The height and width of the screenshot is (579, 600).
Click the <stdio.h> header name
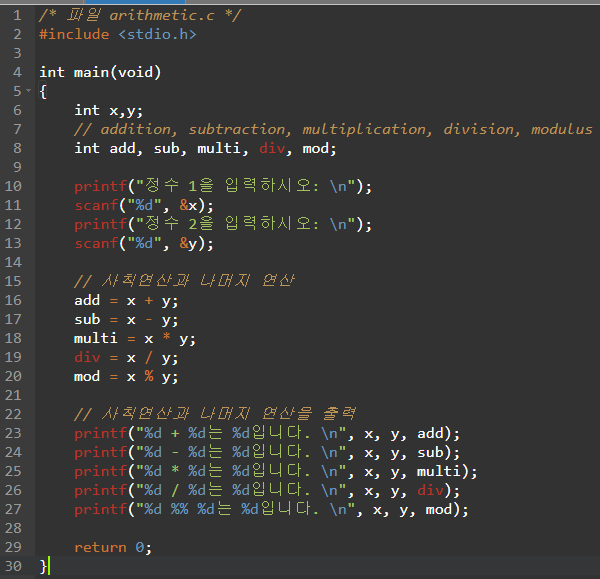tap(157, 34)
